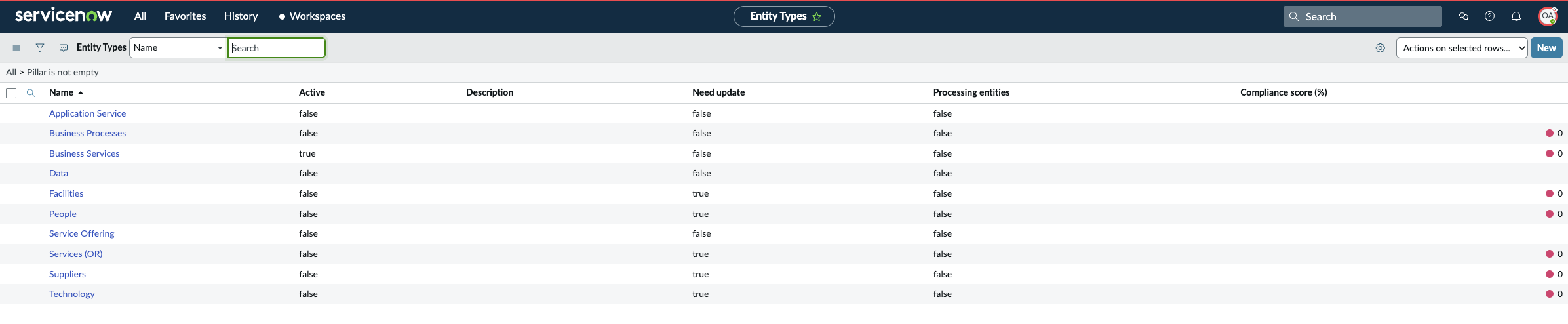The height and width of the screenshot is (324, 1568).
Task: Click the red compliance dot for Business Processes
Action: click(x=1550, y=133)
